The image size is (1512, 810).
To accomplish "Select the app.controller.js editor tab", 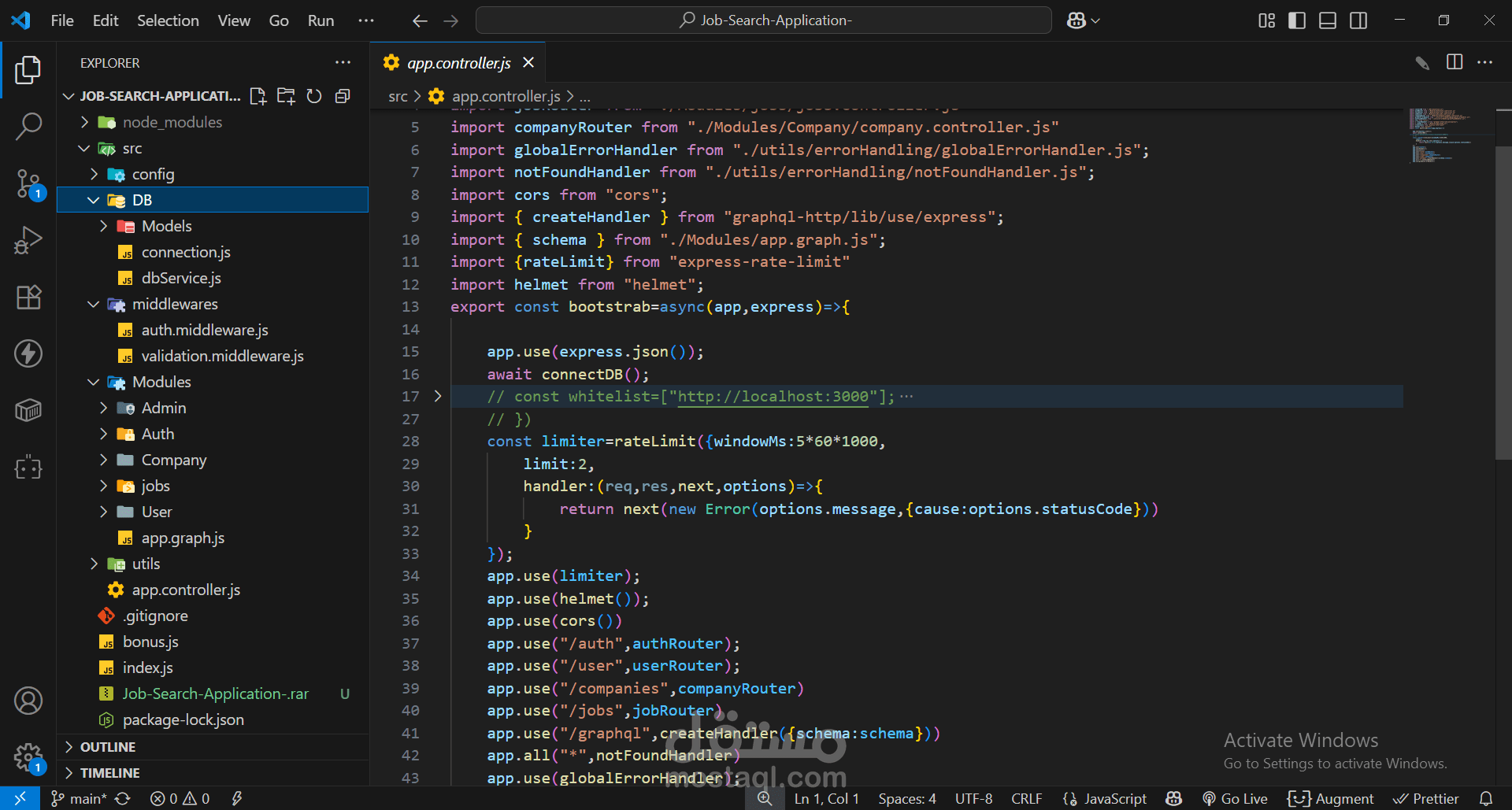I will [458, 63].
